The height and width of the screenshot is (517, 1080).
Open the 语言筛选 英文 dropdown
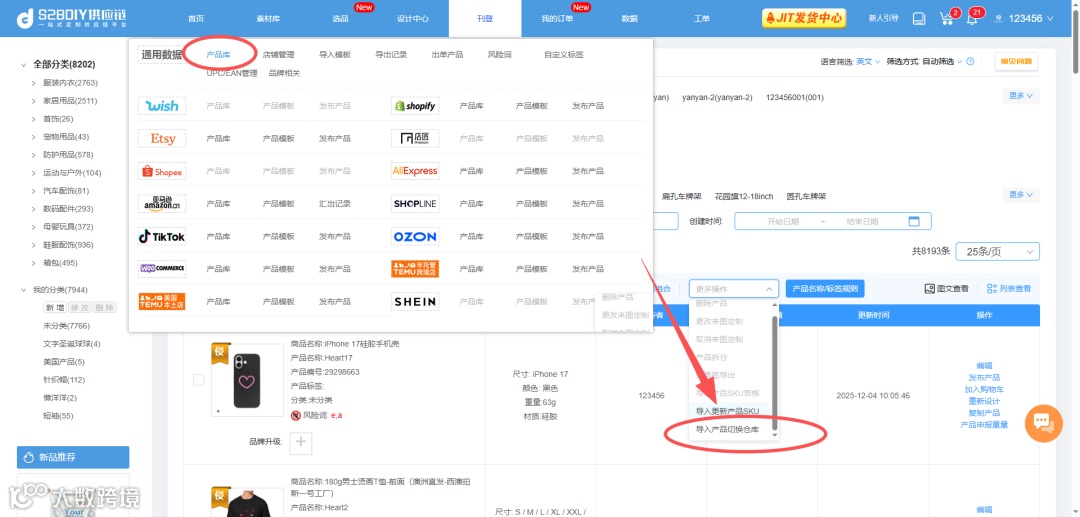(869, 61)
